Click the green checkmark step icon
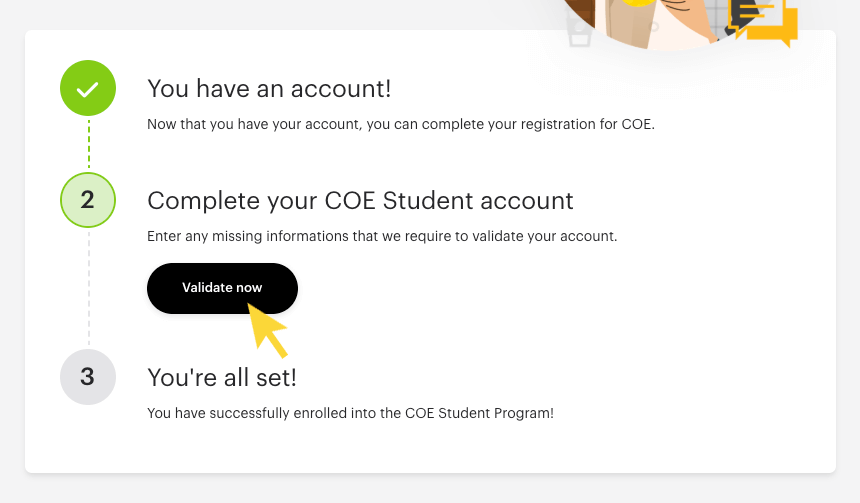 click(88, 88)
